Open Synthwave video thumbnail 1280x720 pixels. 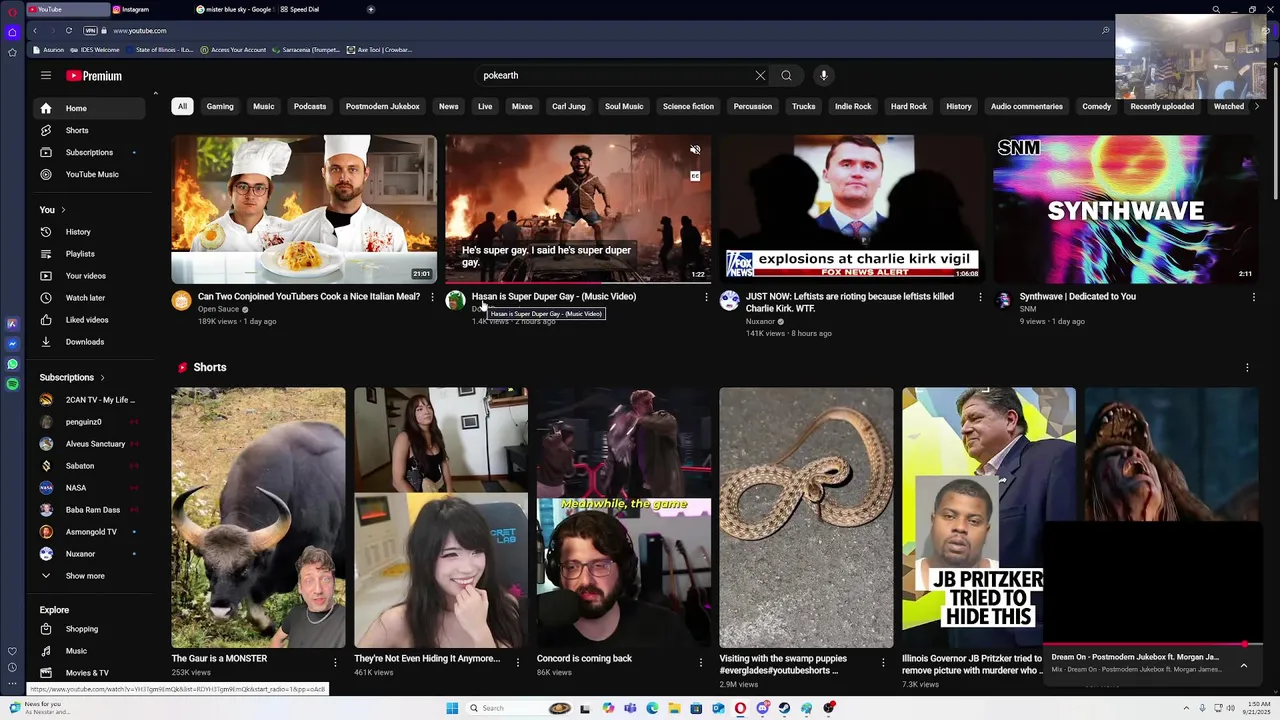click(x=1125, y=209)
